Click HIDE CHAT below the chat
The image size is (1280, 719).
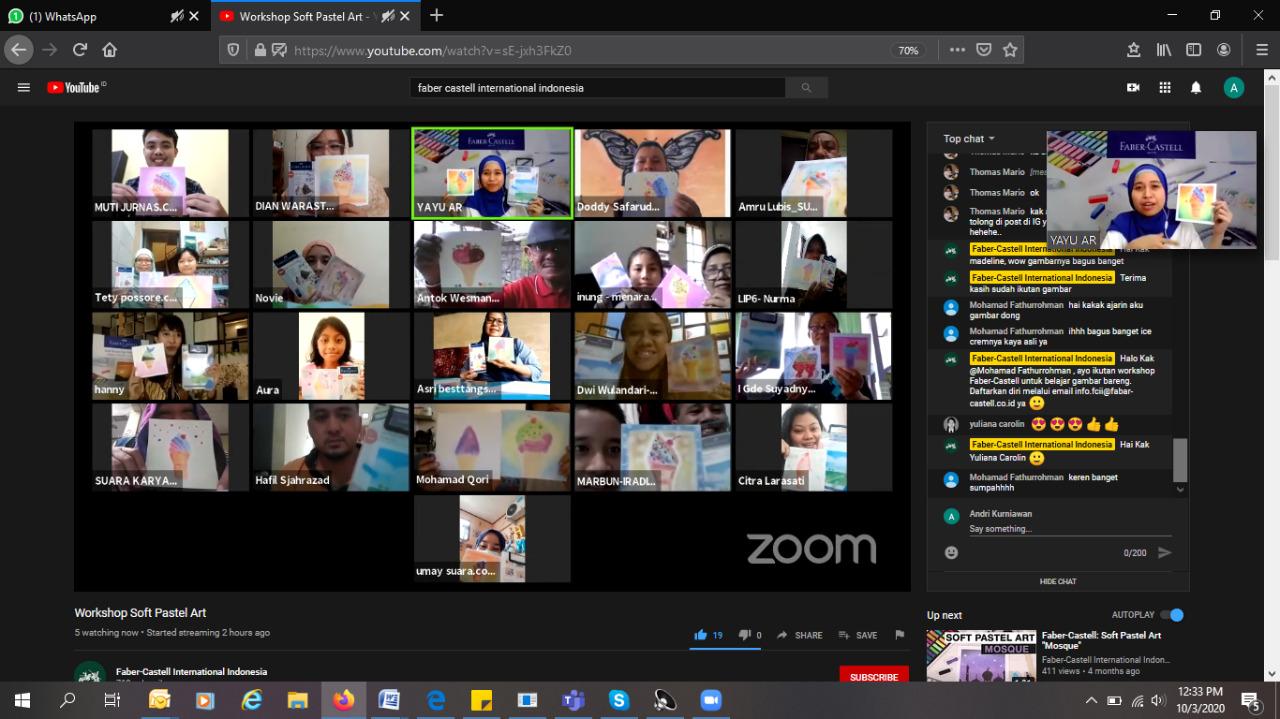(1058, 581)
